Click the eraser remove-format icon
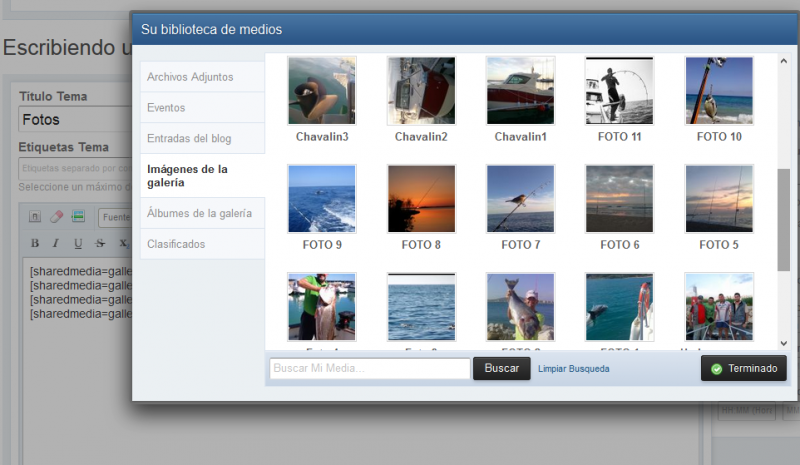800x465 pixels. (x=56, y=216)
